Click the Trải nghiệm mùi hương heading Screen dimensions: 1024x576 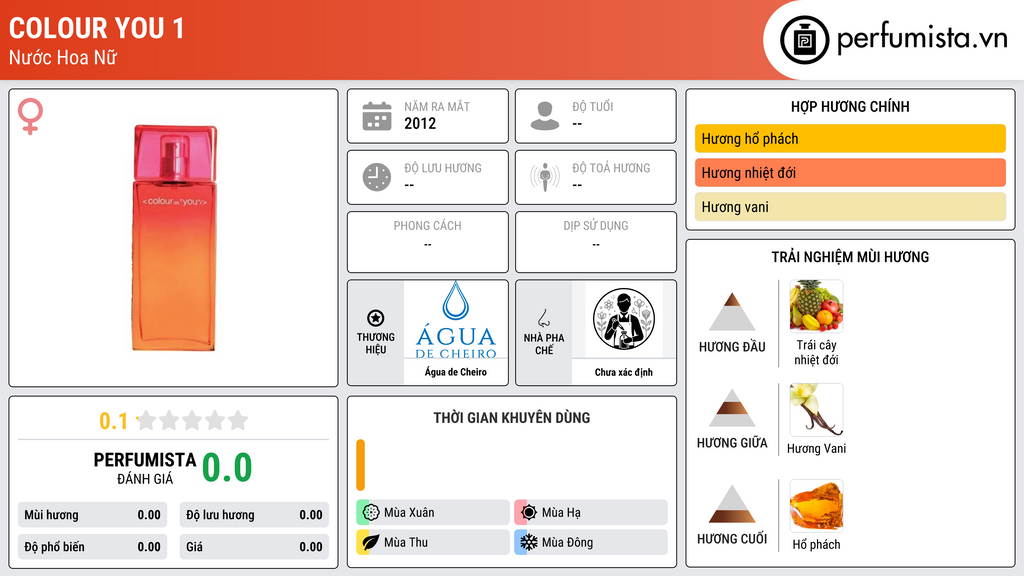850,257
